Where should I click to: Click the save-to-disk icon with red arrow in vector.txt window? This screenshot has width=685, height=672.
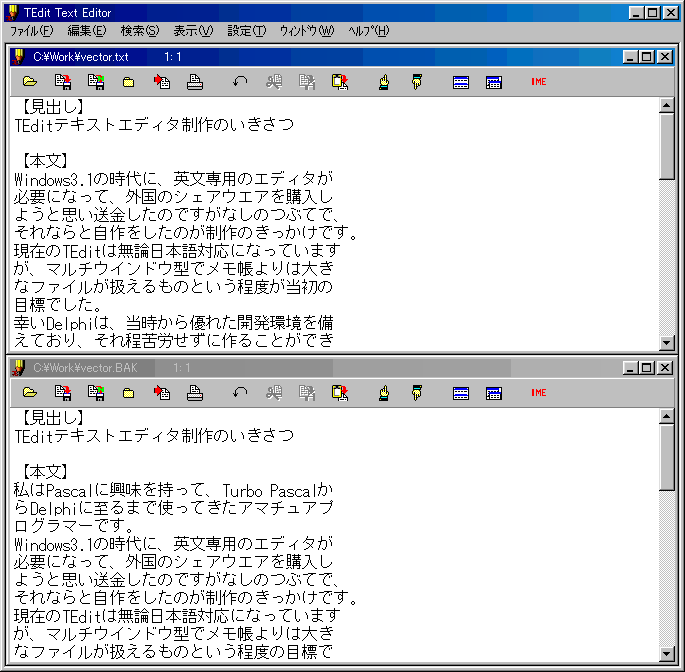63,81
